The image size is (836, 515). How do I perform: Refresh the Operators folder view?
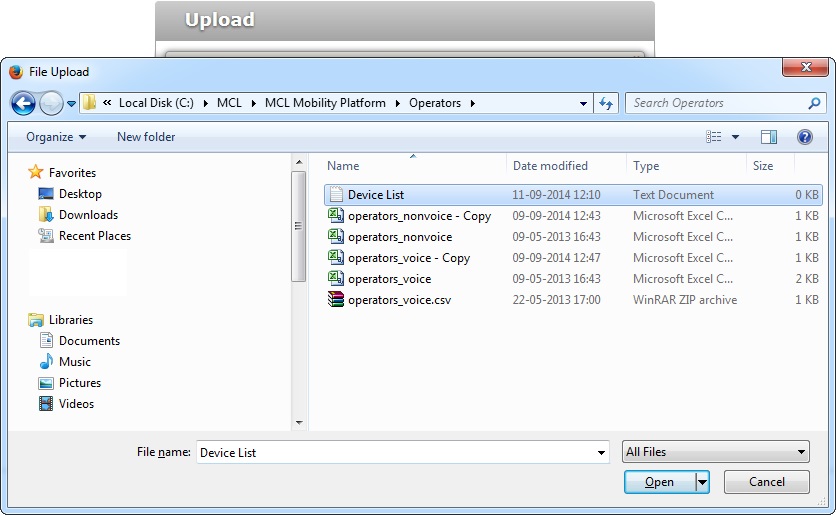(606, 103)
